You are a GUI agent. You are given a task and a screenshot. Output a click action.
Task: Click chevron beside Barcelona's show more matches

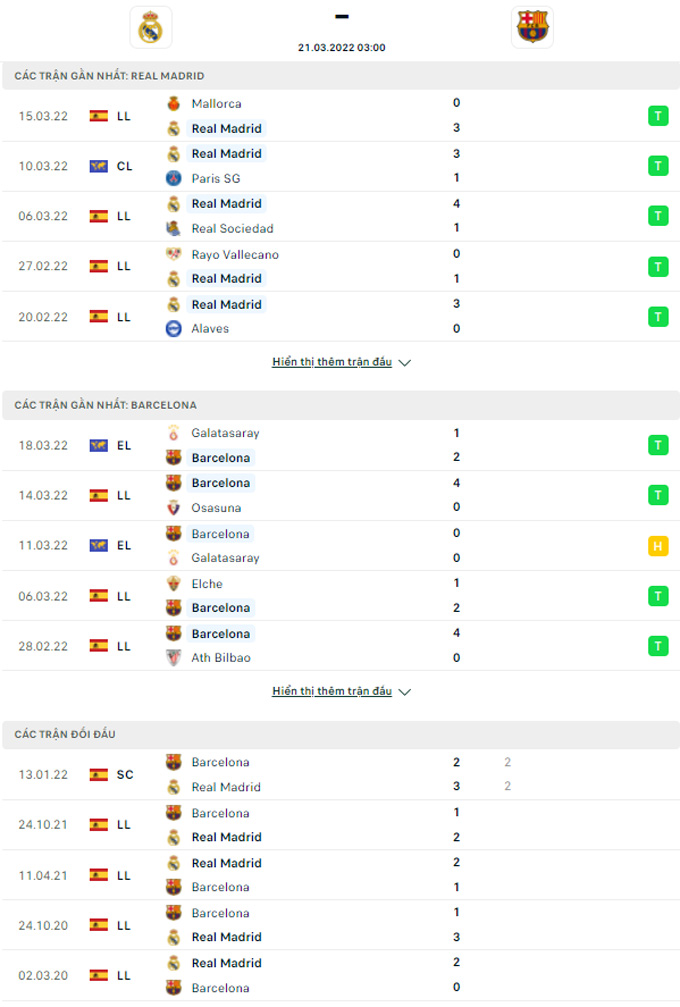tap(404, 692)
